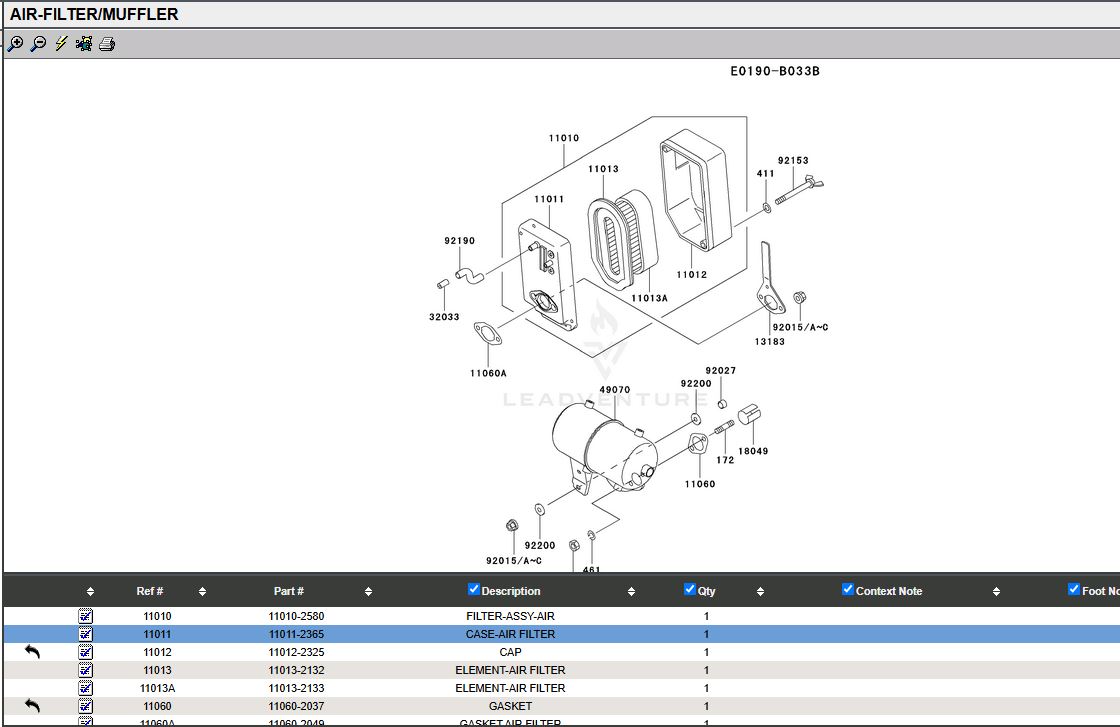Image resolution: width=1120 pixels, height=727 pixels.
Task: Select the ELEMENT-AIR FILTER 11013-2132 row
Action: pyautogui.click(x=510, y=670)
